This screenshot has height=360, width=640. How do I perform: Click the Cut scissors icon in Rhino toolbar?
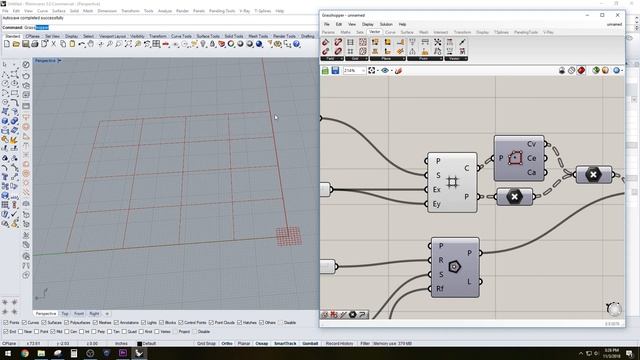53,44
